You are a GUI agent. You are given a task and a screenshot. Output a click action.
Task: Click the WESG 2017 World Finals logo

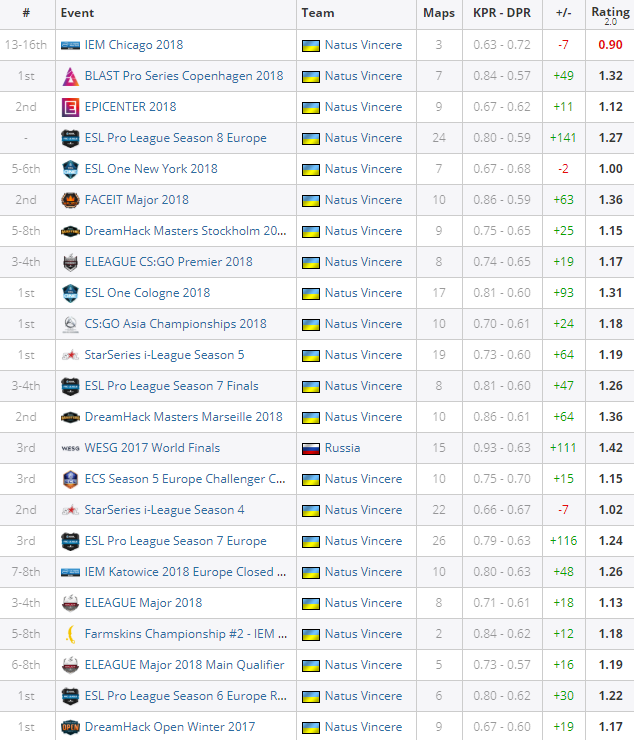70,448
